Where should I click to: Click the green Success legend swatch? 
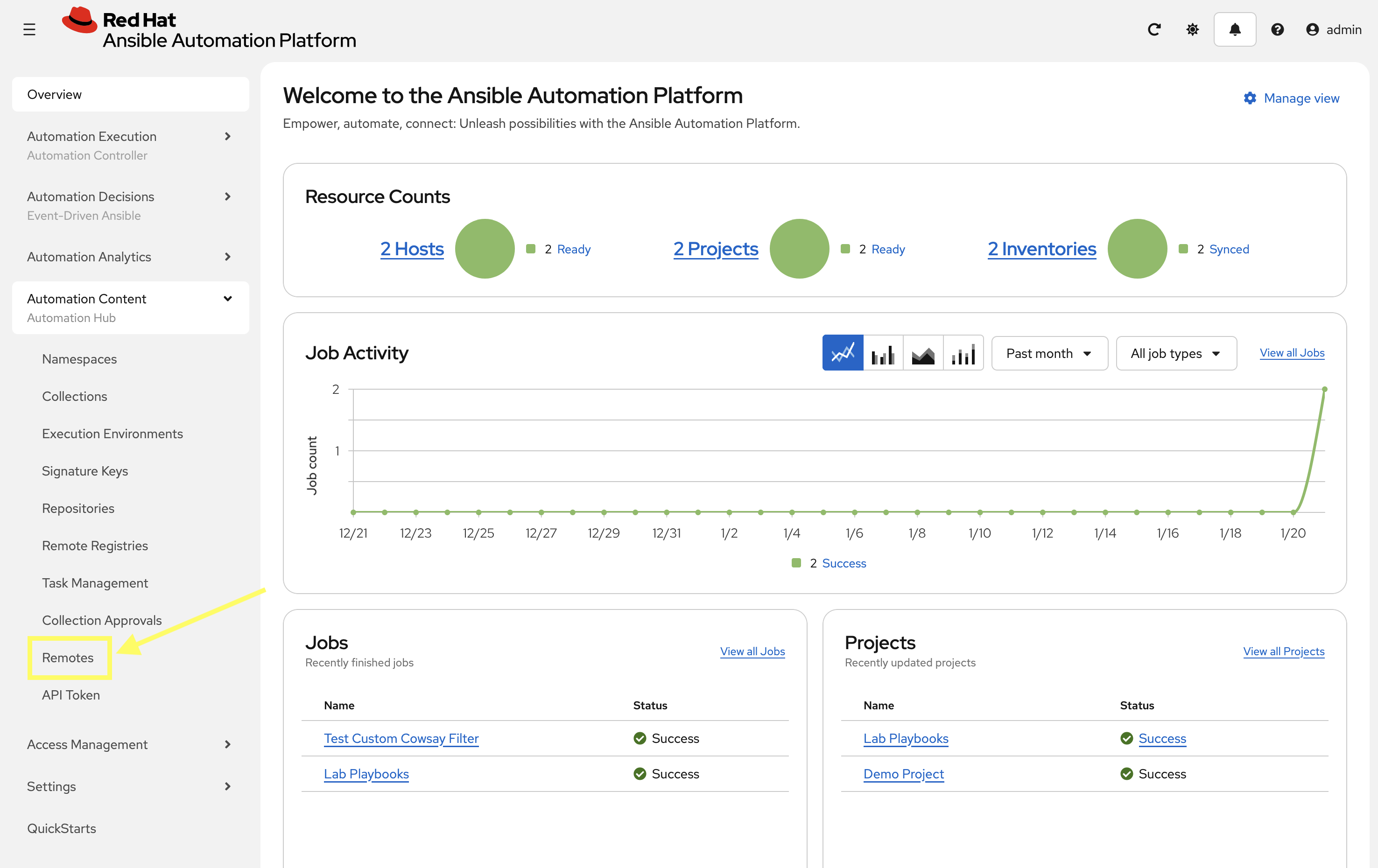click(796, 563)
